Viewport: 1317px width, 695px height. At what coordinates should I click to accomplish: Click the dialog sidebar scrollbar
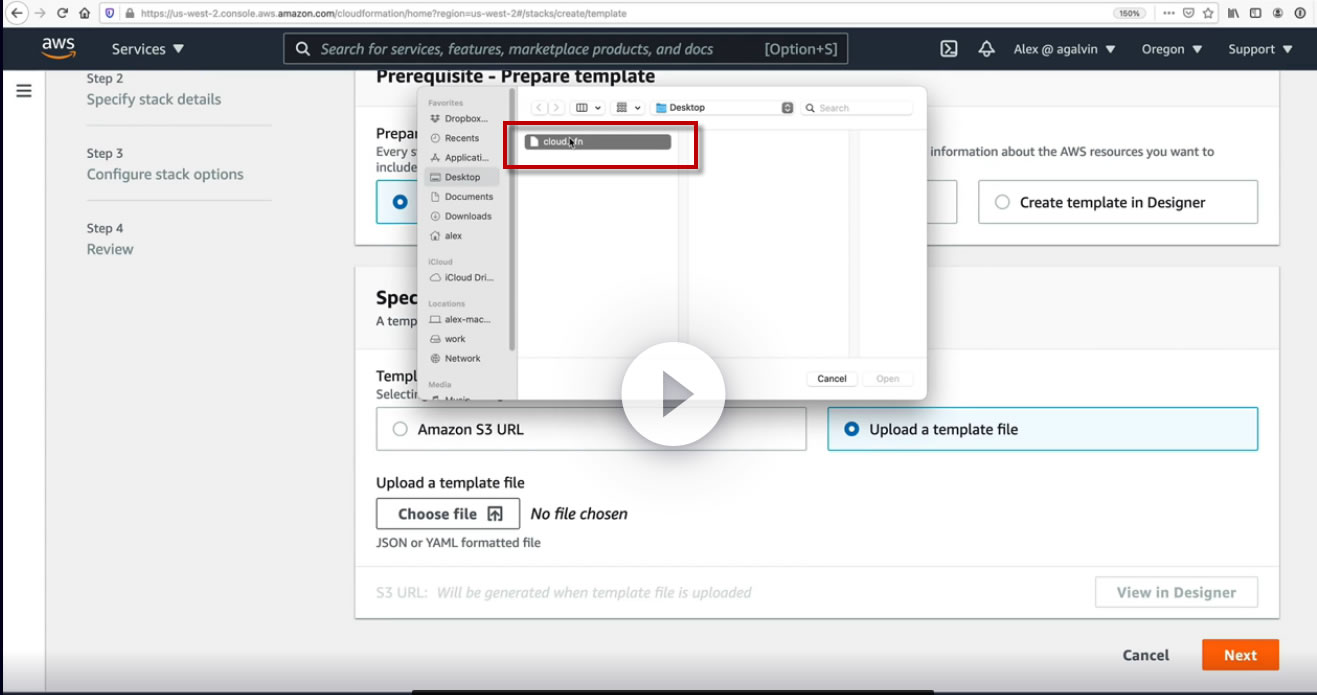click(513, 220)
